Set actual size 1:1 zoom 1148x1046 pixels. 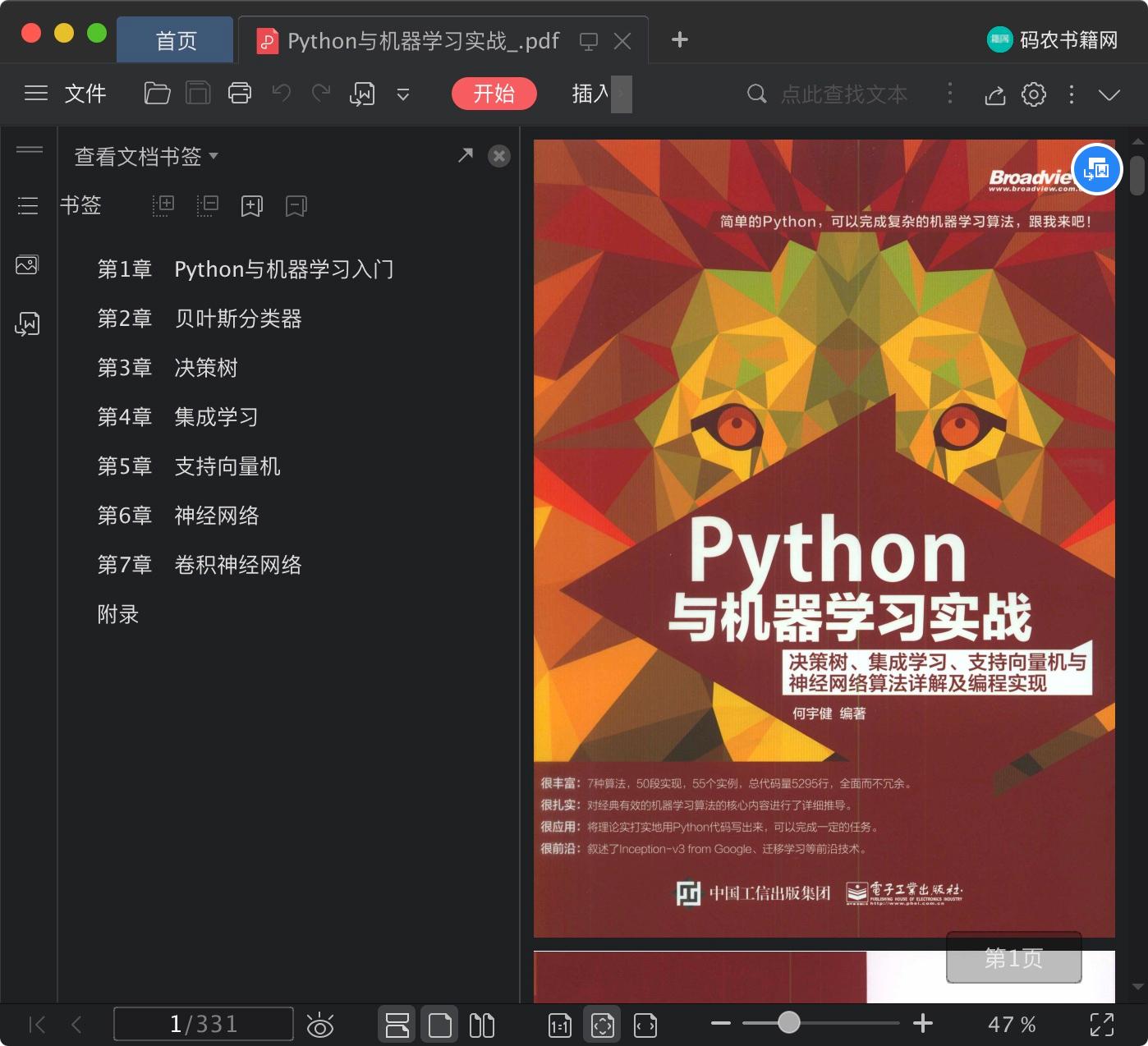click(x=560, y=1025)
